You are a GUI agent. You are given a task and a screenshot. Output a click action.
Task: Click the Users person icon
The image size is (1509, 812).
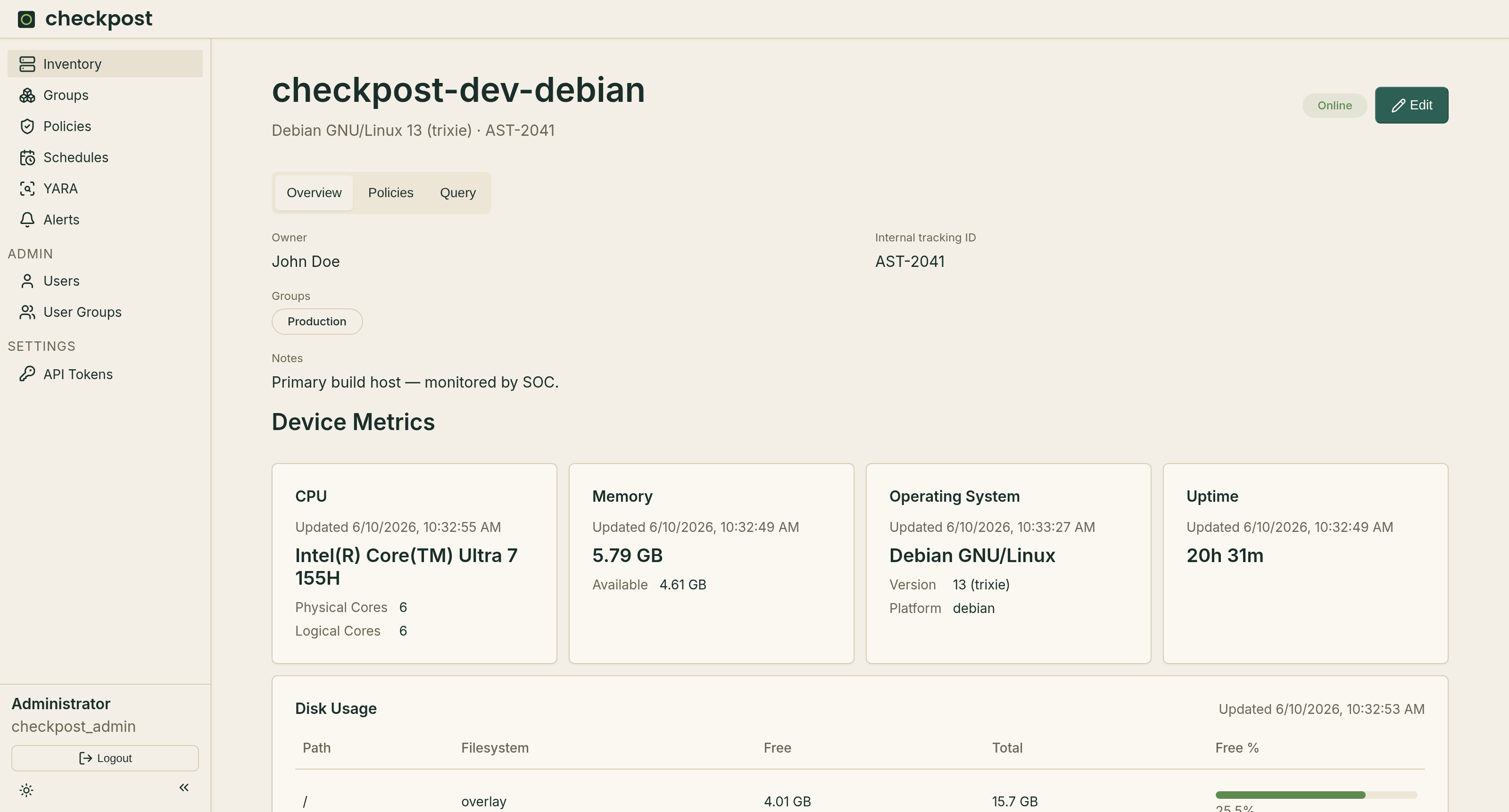click(x=27, y=281)
